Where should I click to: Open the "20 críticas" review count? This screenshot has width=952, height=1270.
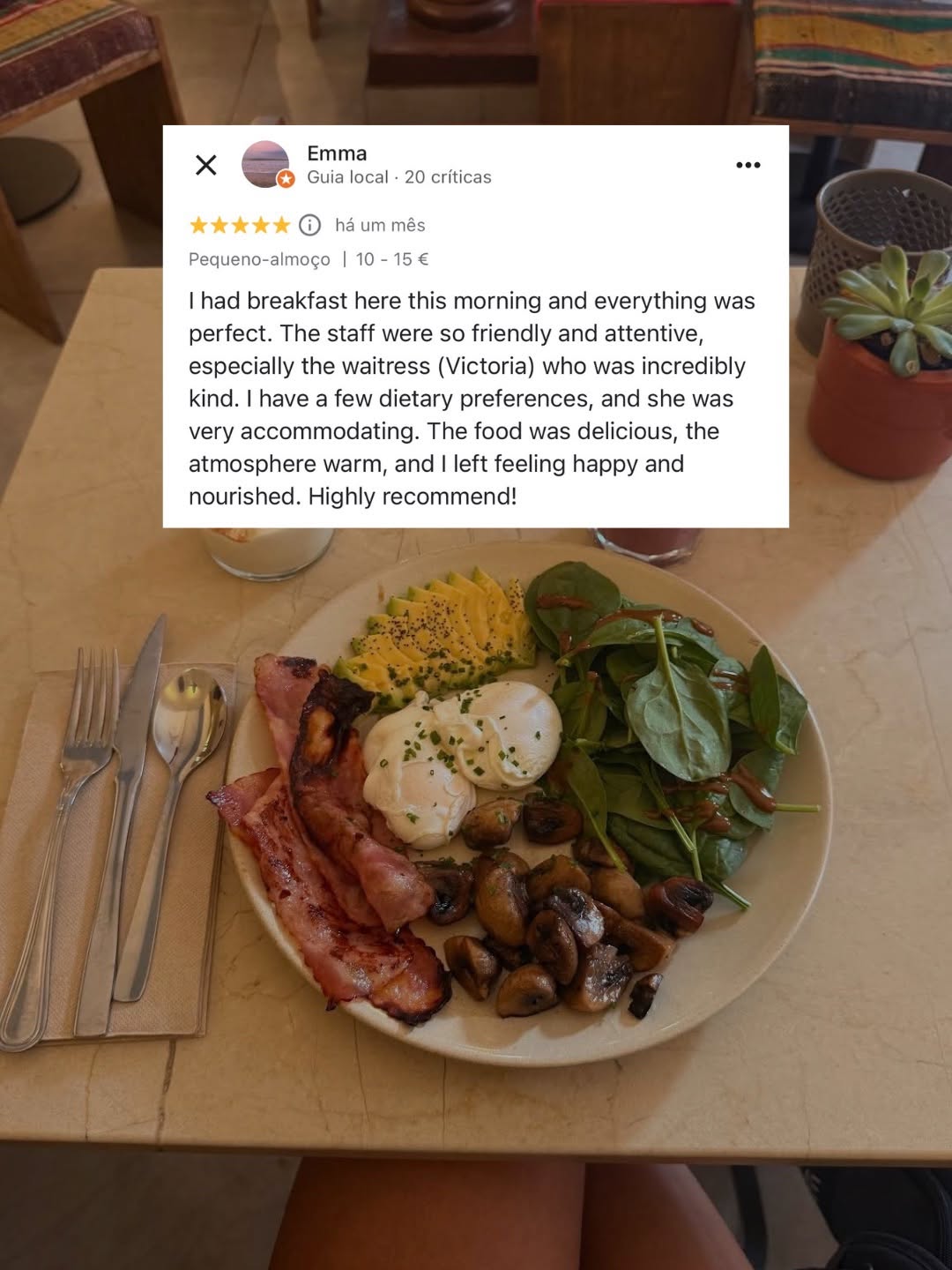(x=448, y=177)
